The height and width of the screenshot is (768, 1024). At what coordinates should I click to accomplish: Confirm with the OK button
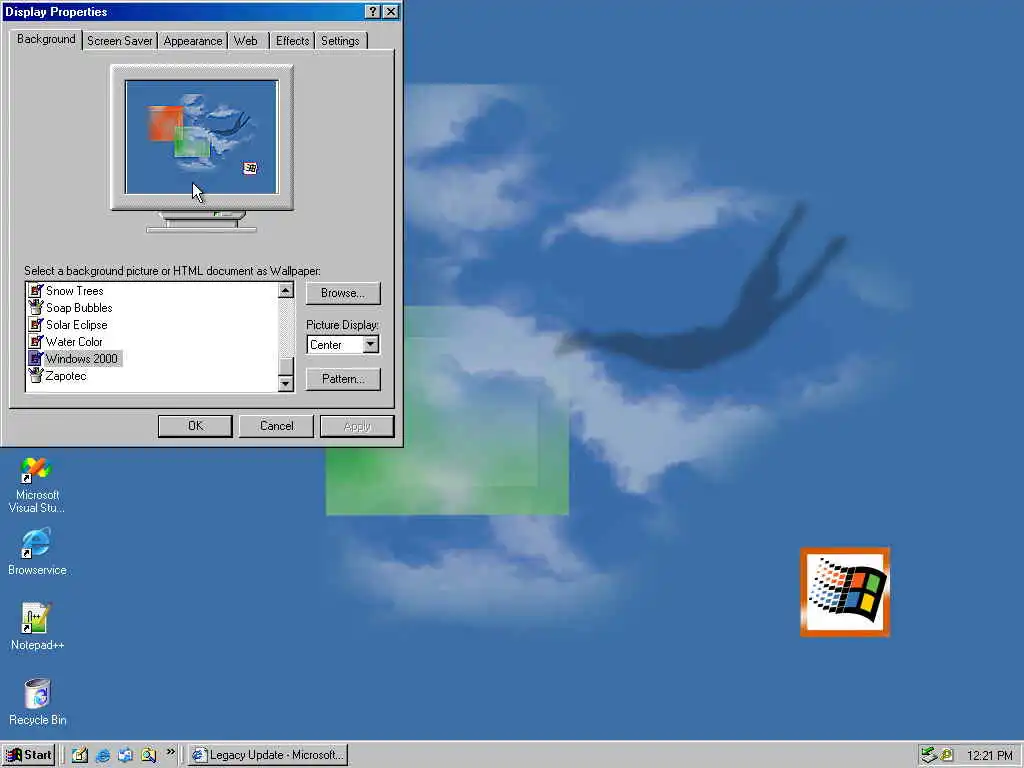tap(195, 426)
